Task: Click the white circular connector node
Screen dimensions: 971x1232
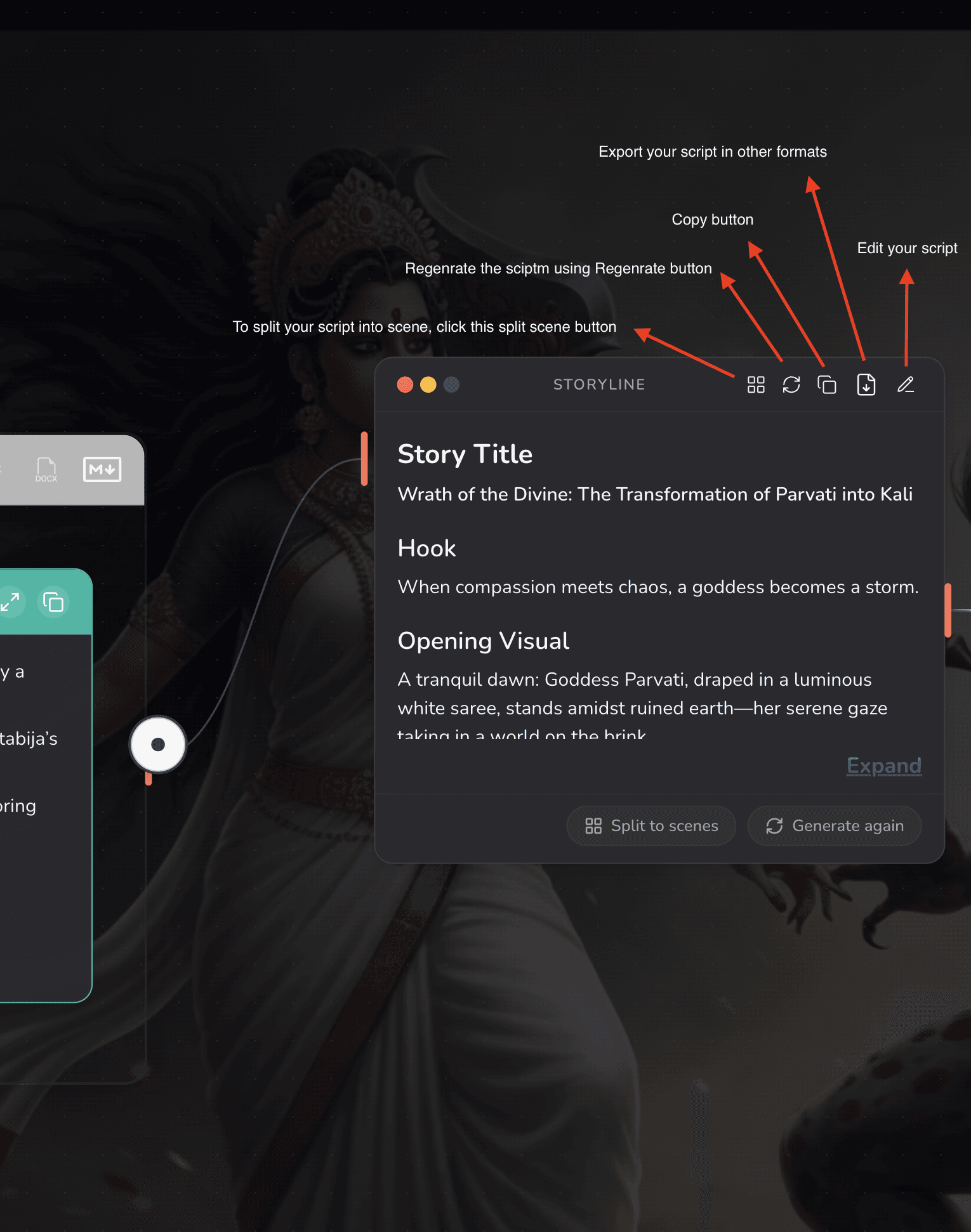Action: 158,744
